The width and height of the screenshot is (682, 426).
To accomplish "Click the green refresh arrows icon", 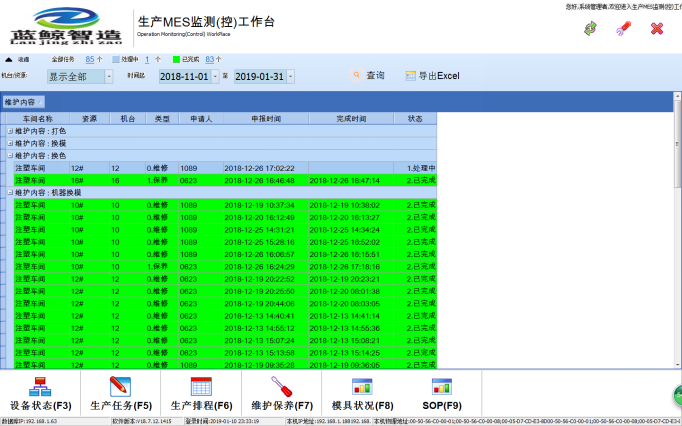I will coord(590,29).
